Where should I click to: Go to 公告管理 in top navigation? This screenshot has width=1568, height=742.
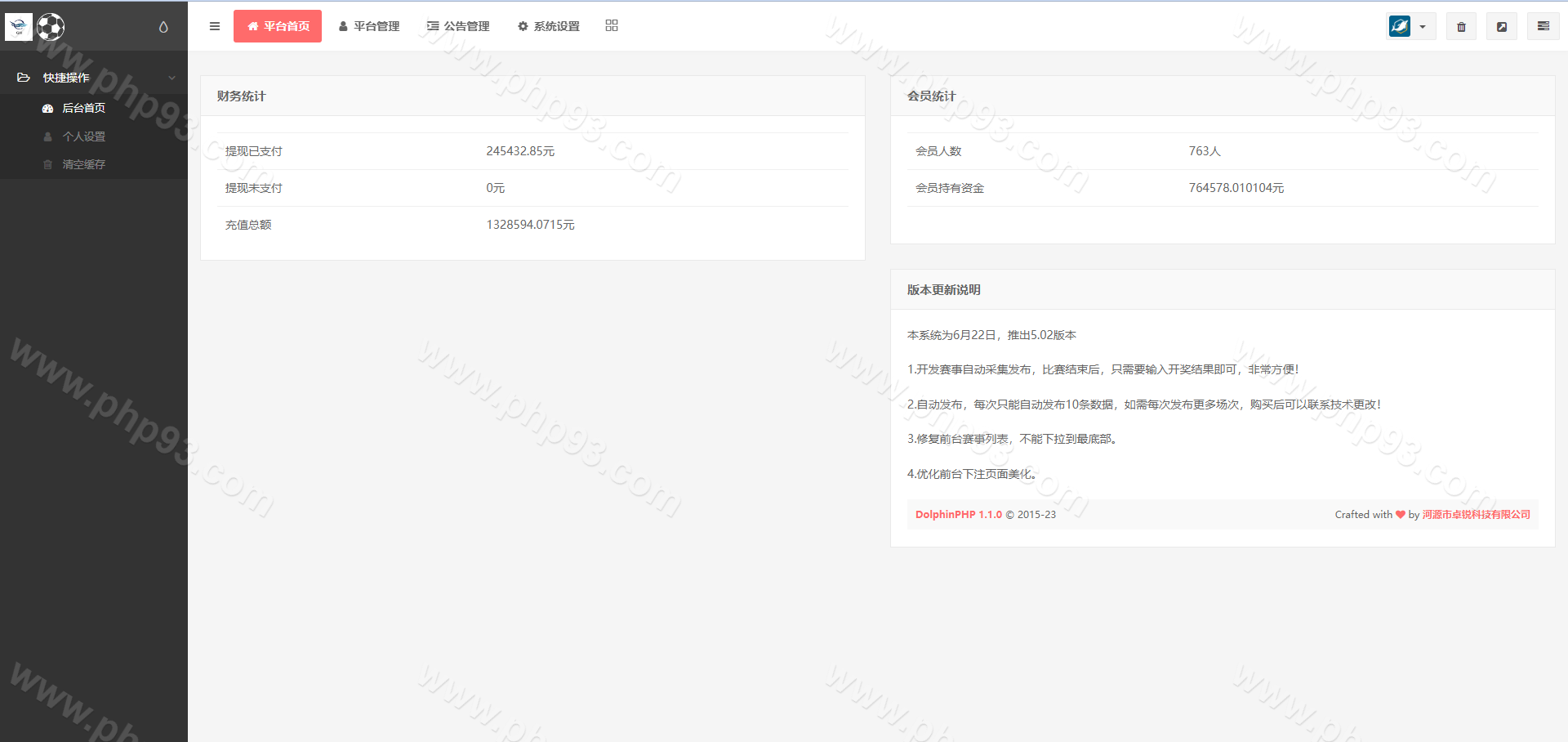pos(458,26)
